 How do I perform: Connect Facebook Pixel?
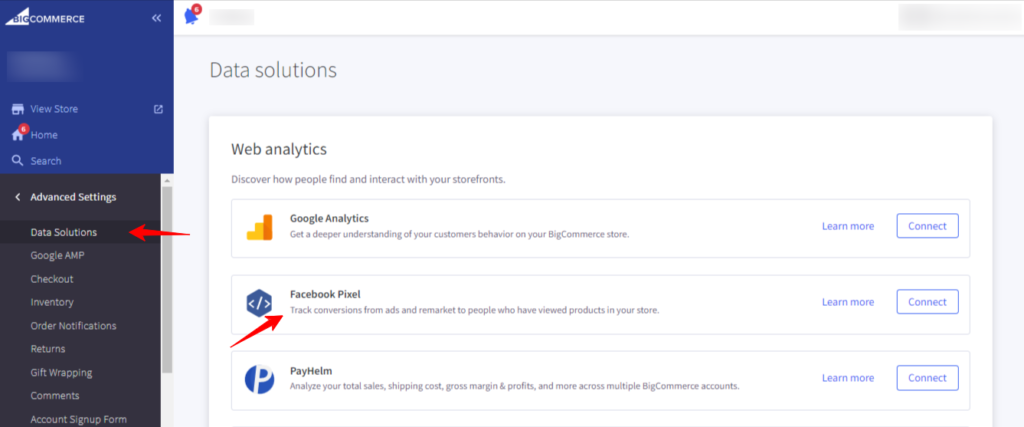[x=927, y=302]
